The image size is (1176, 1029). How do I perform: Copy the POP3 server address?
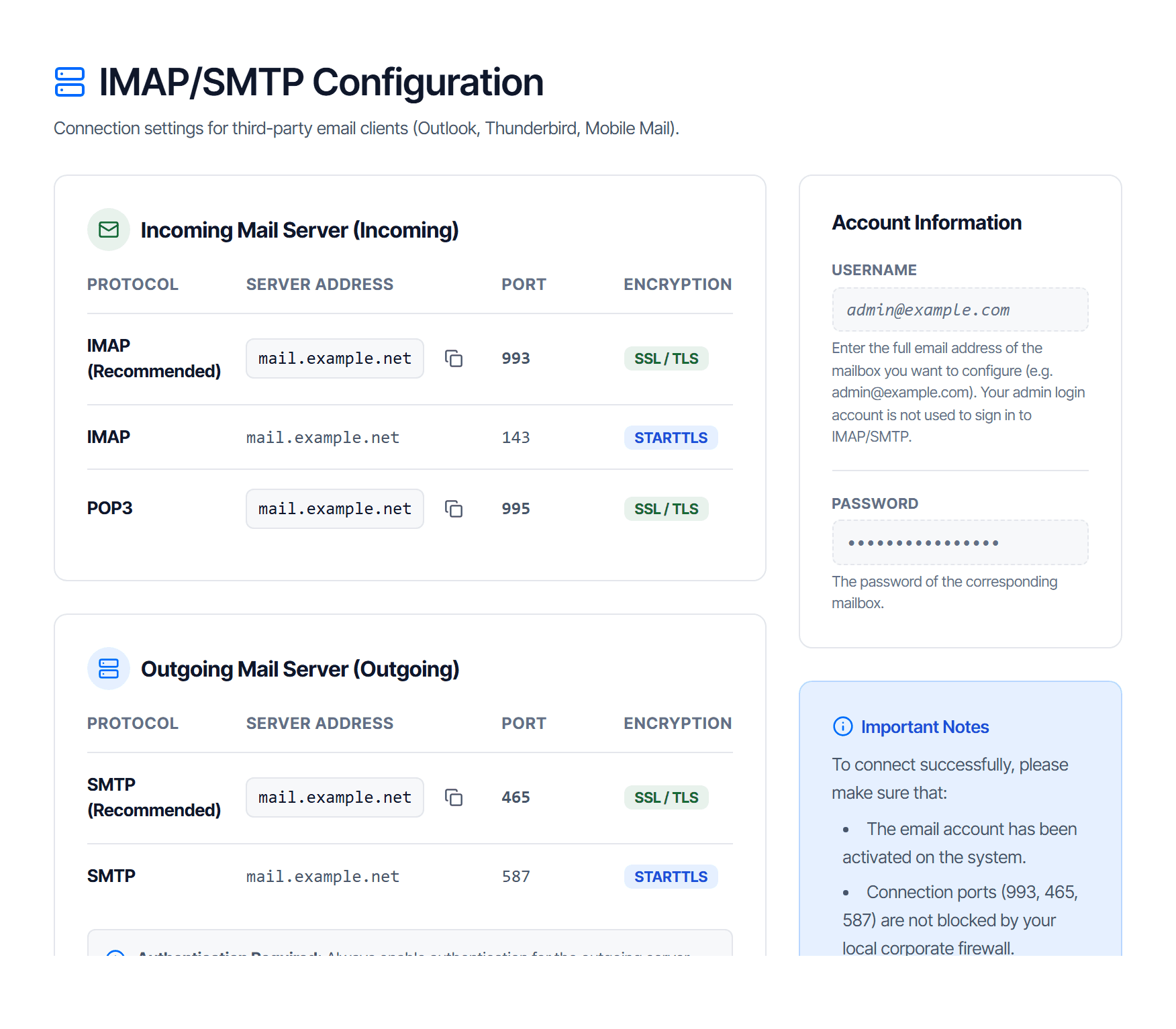click(454, 509)
